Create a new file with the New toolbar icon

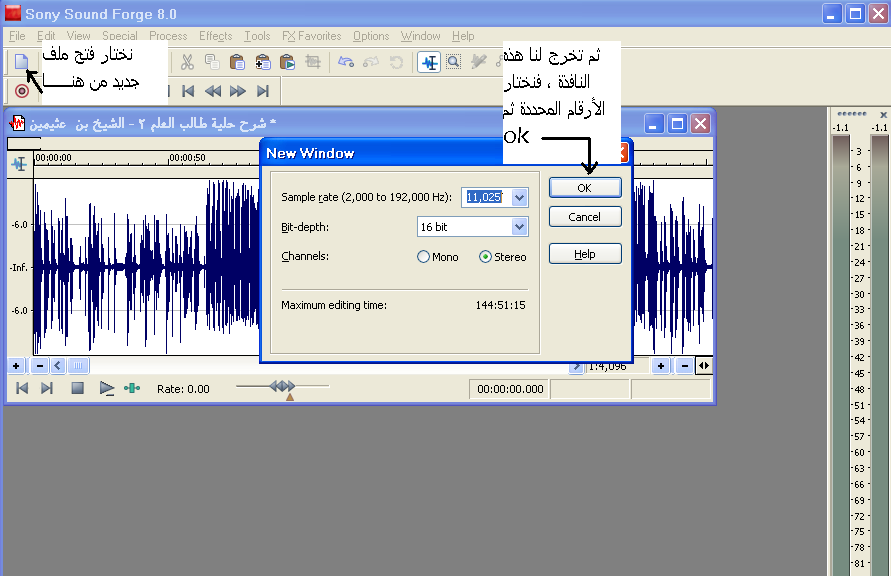pos(21,61)
